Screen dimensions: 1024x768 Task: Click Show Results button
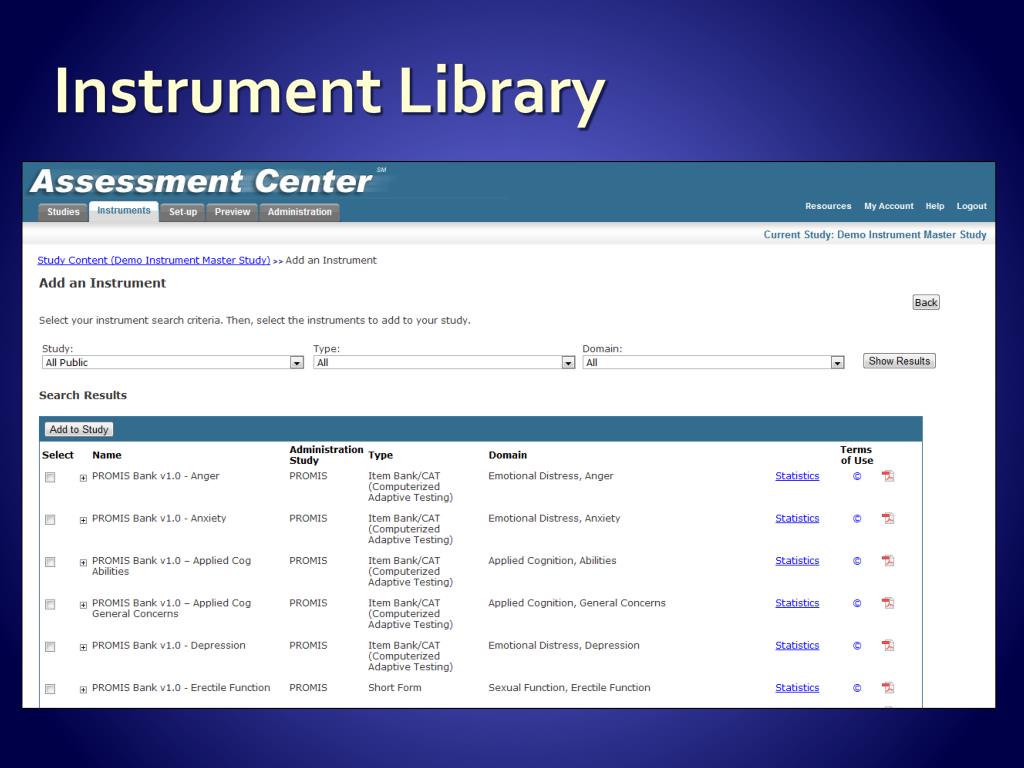click(899, 361)
